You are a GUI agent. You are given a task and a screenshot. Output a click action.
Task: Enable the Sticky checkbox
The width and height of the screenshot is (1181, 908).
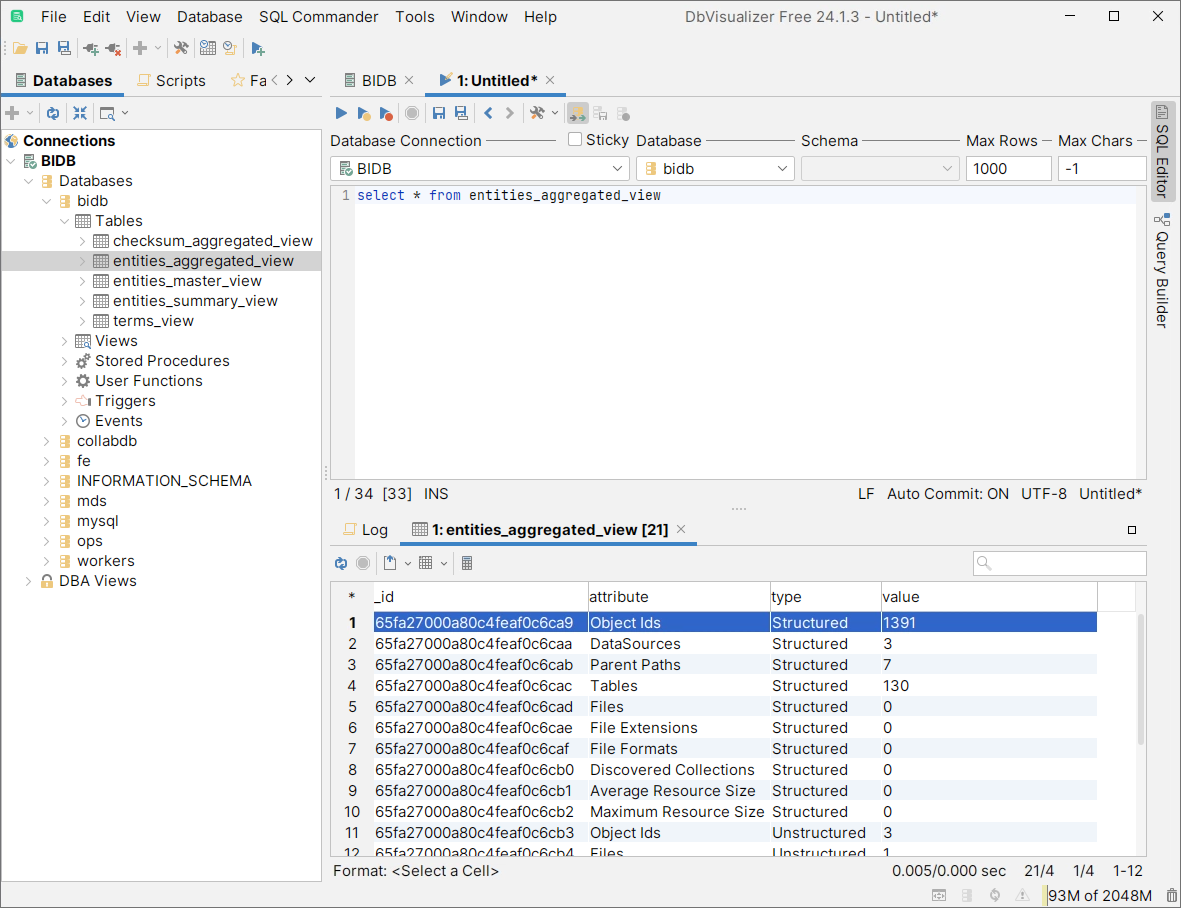pos(575,140)
